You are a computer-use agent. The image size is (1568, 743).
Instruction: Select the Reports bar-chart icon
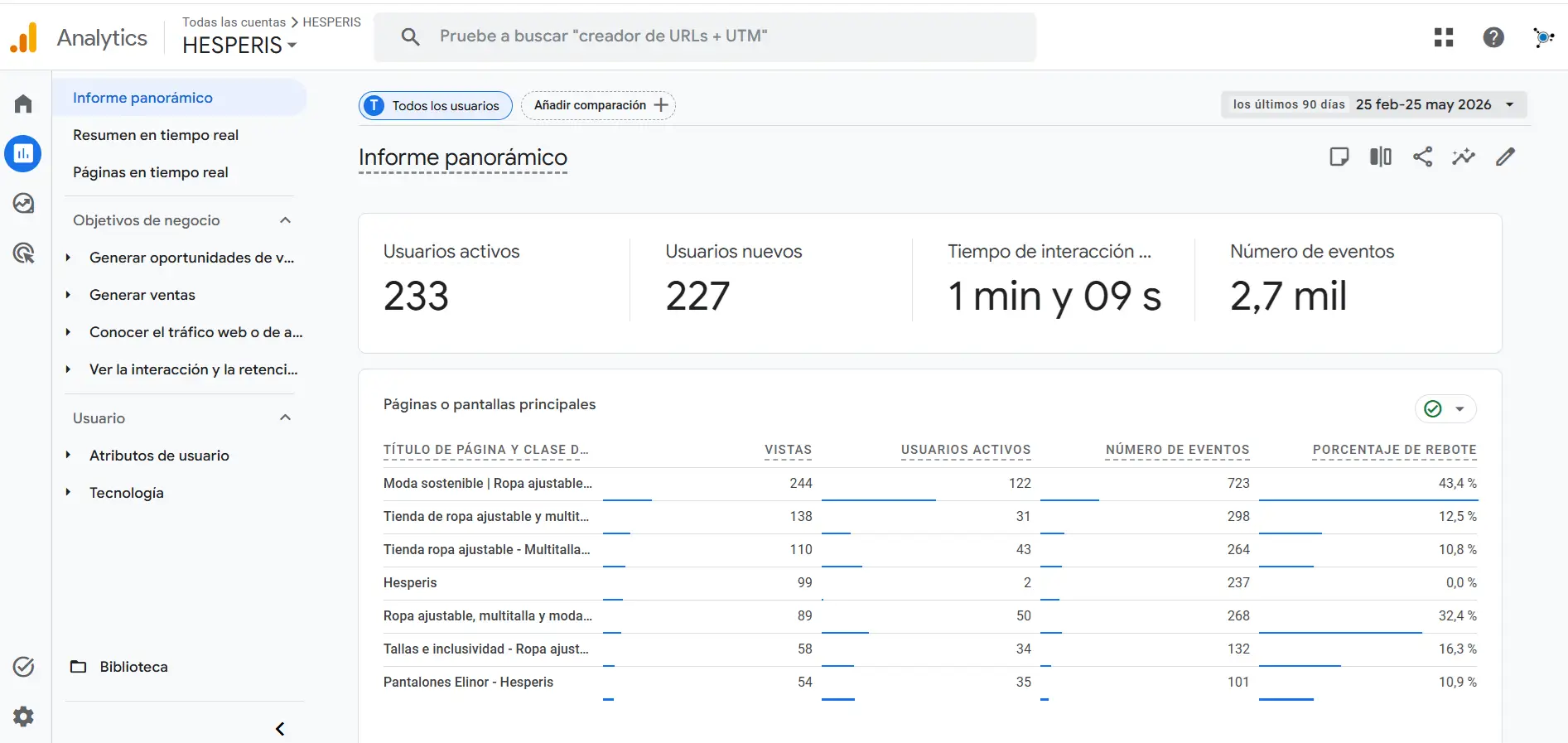click(x=23, y=153)
